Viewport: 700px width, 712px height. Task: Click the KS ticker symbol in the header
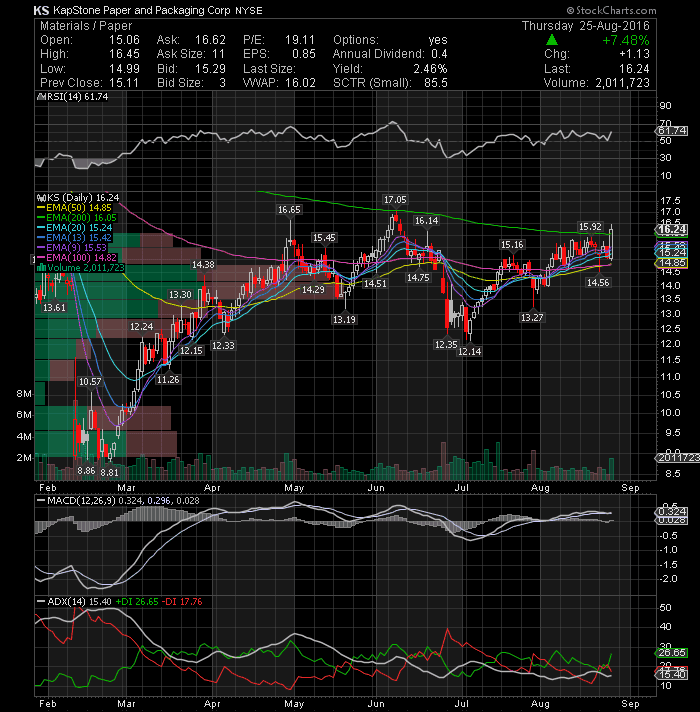click(41, 10)
